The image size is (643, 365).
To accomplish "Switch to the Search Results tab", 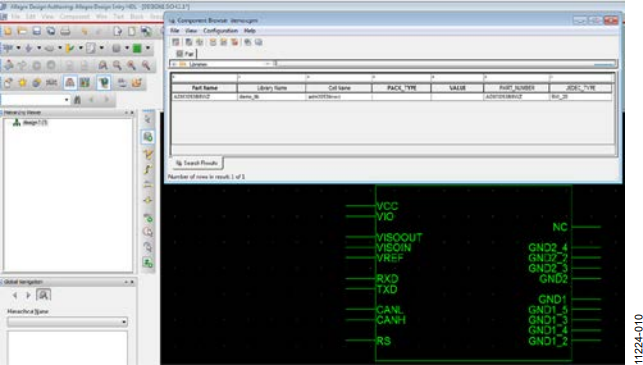I will [197, 163].
